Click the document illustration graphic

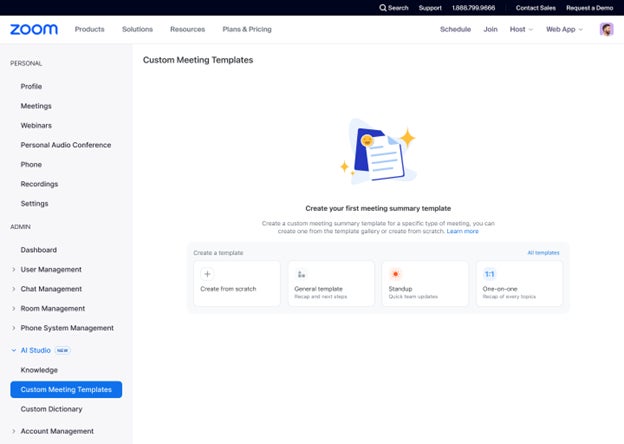[377, 153]
